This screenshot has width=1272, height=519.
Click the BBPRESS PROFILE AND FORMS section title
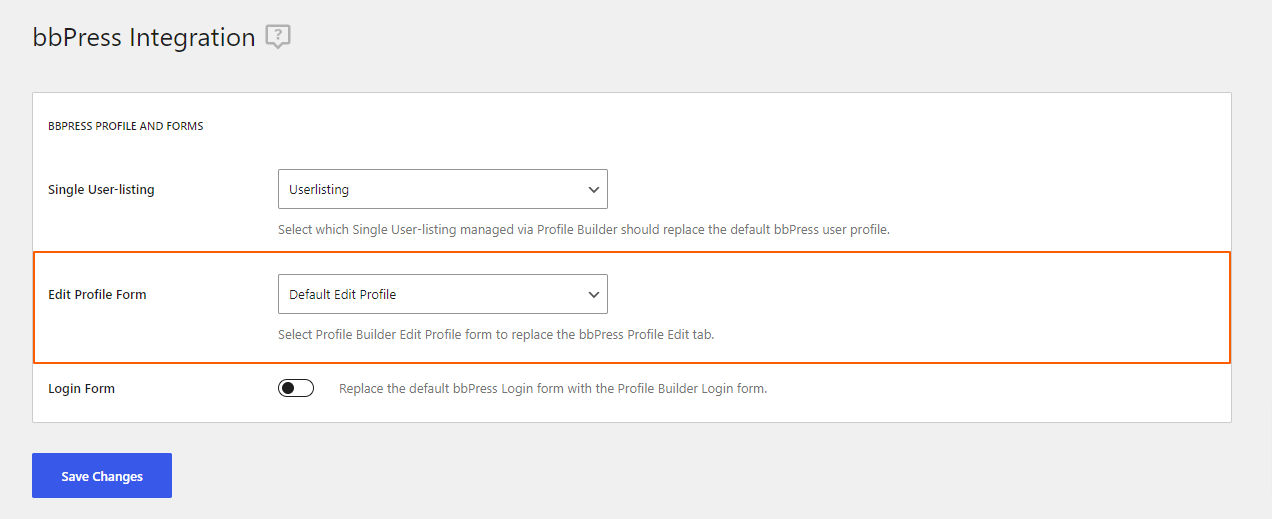(x=126, y=126)
